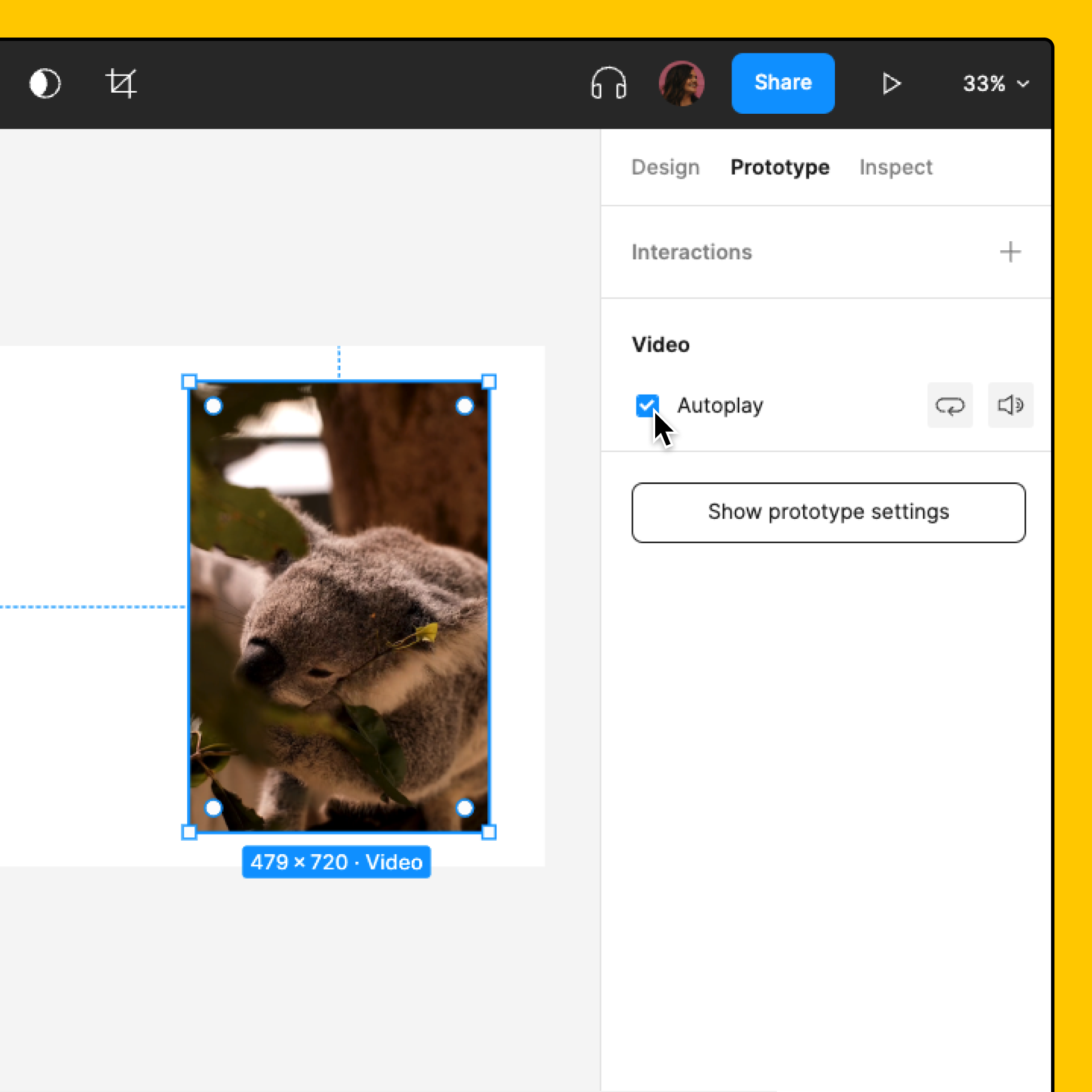The width and height of the screenshot is (1092, 1092).
Task: Enable loop playback for video
Action: pos(950,404)
